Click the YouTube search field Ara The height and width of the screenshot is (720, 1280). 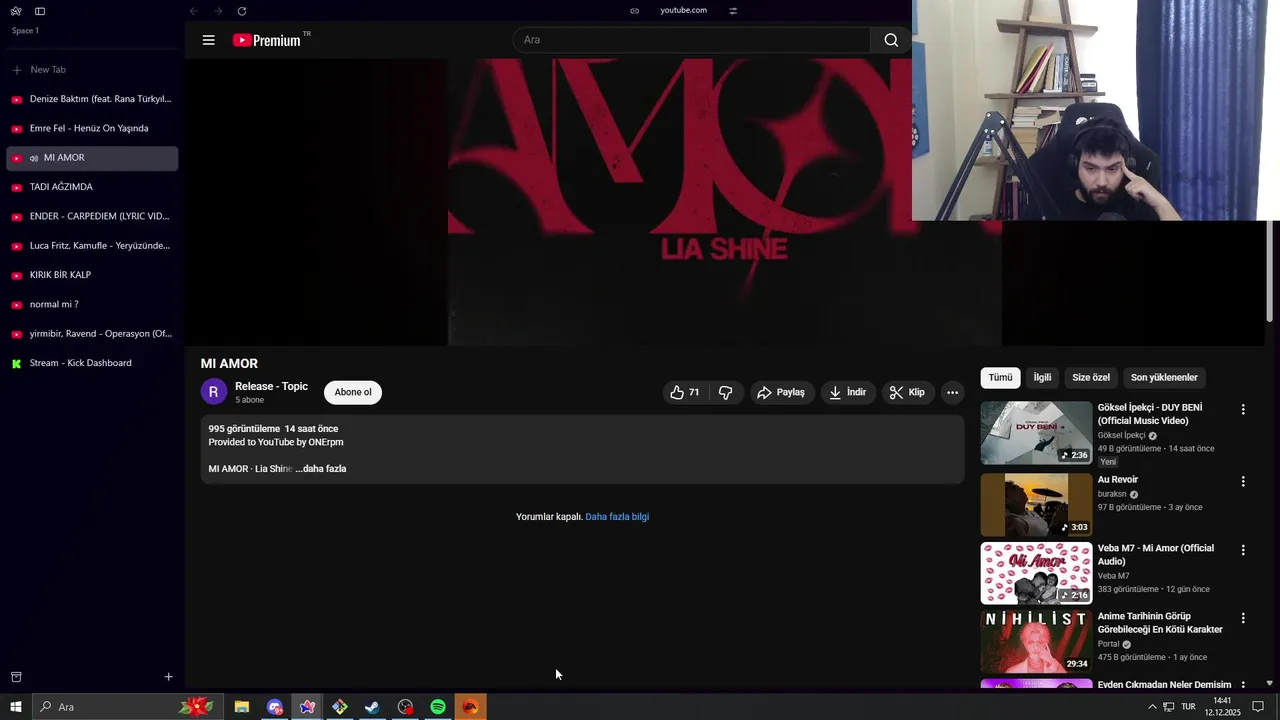(x=690, y=40)
